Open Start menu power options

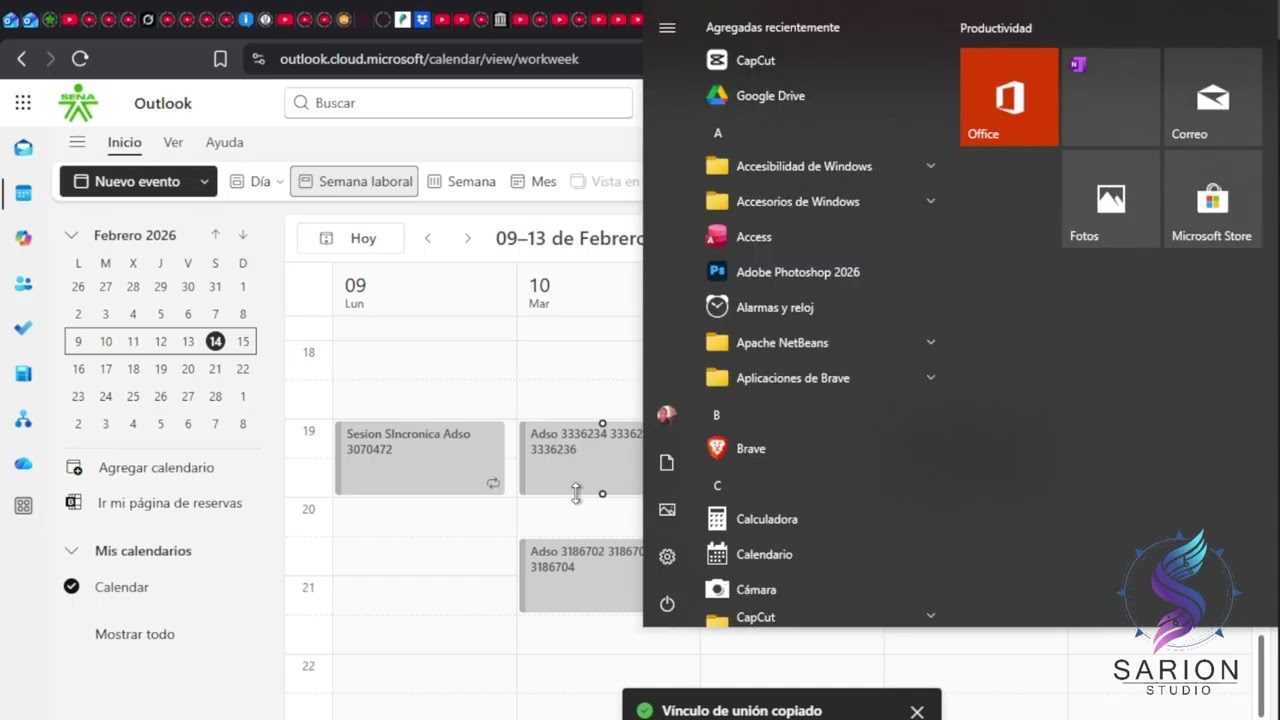tap(667, 604)
